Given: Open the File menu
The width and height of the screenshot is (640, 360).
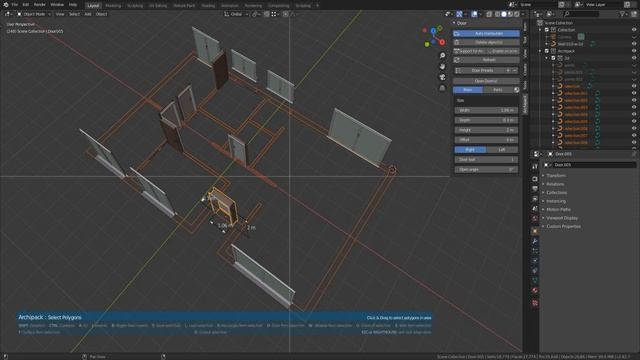Looking at the screenshot, I should 15,4.
